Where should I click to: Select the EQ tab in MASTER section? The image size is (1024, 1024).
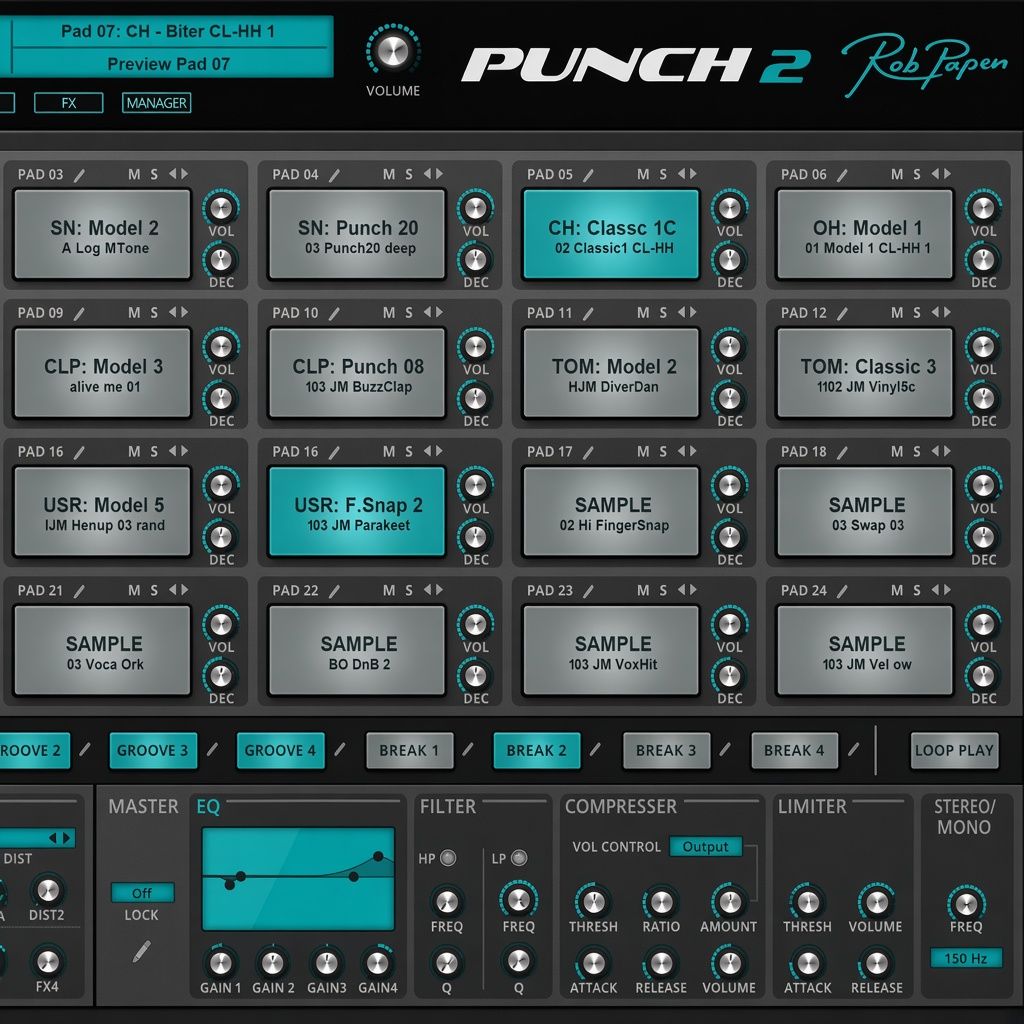208,807
